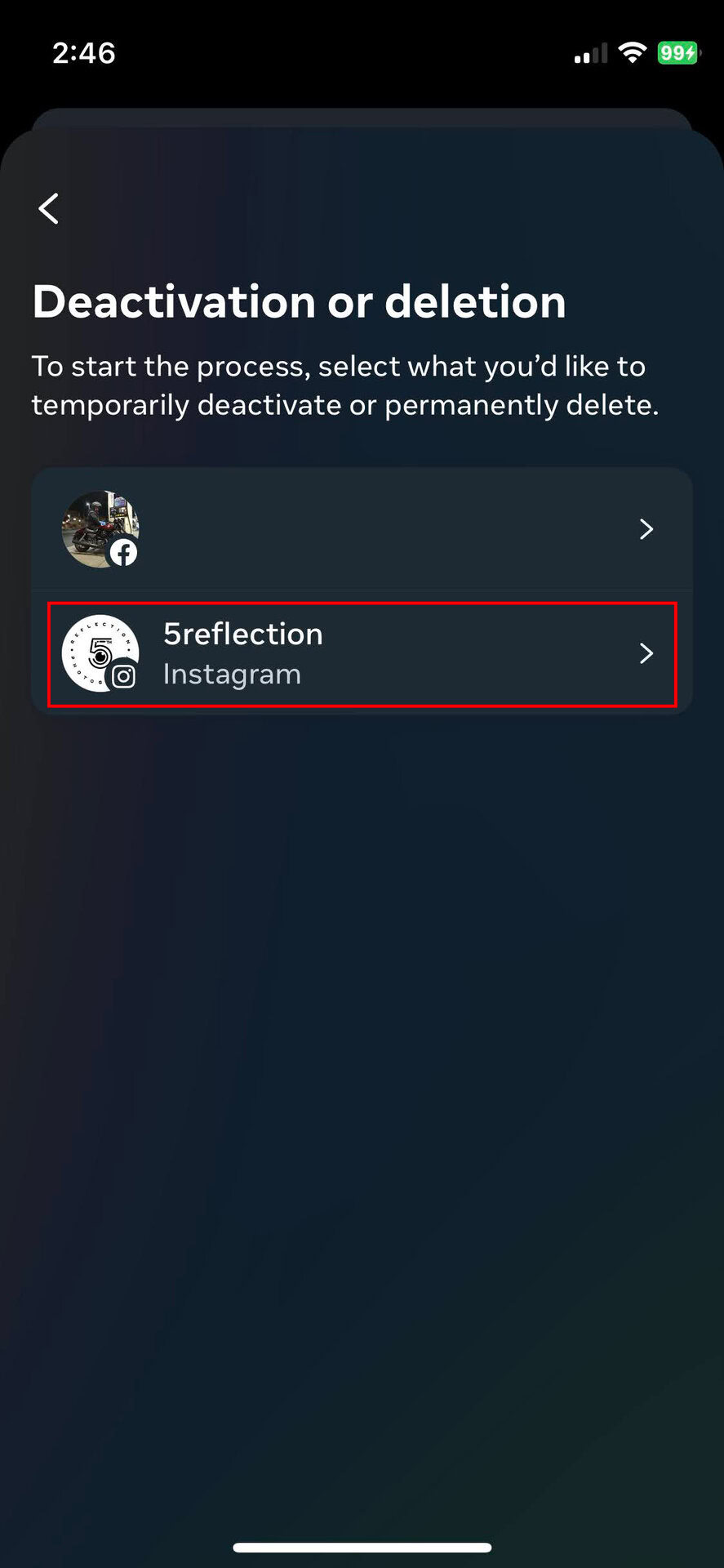Tap the Wi-Fi icon in status bar
The image size is (724, 1568).
click(x=632, y=53)
